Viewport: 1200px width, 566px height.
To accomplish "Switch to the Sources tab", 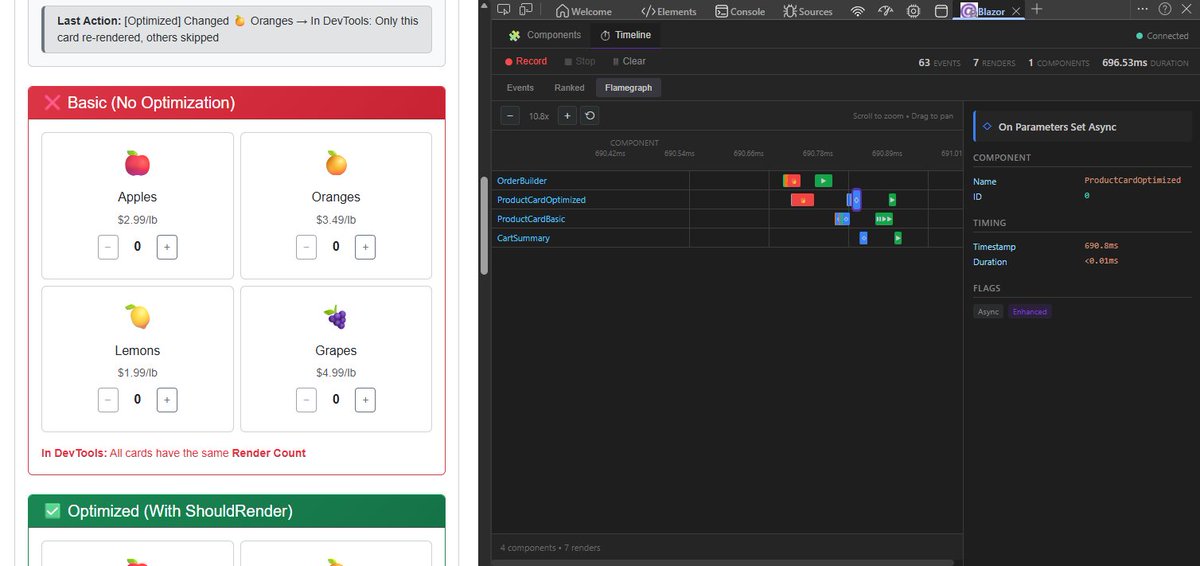I will pos(808,11).
